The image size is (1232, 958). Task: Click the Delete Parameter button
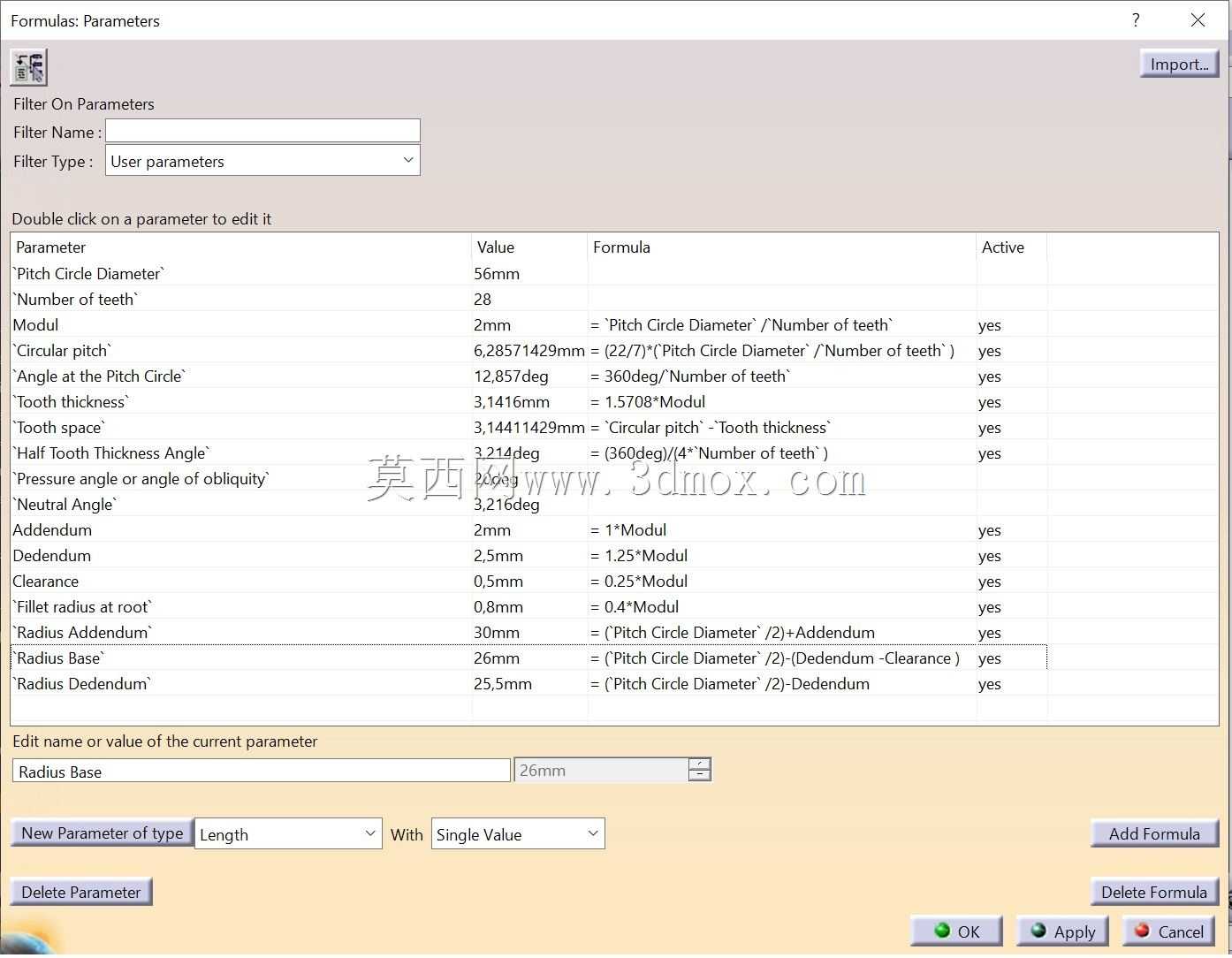coord(81,892)
